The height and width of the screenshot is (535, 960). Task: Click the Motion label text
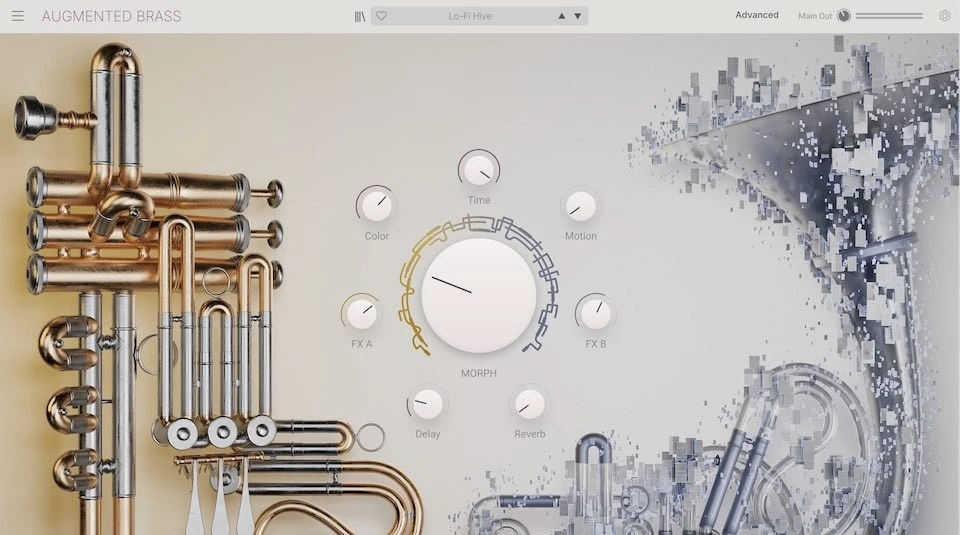coord(580,236)
